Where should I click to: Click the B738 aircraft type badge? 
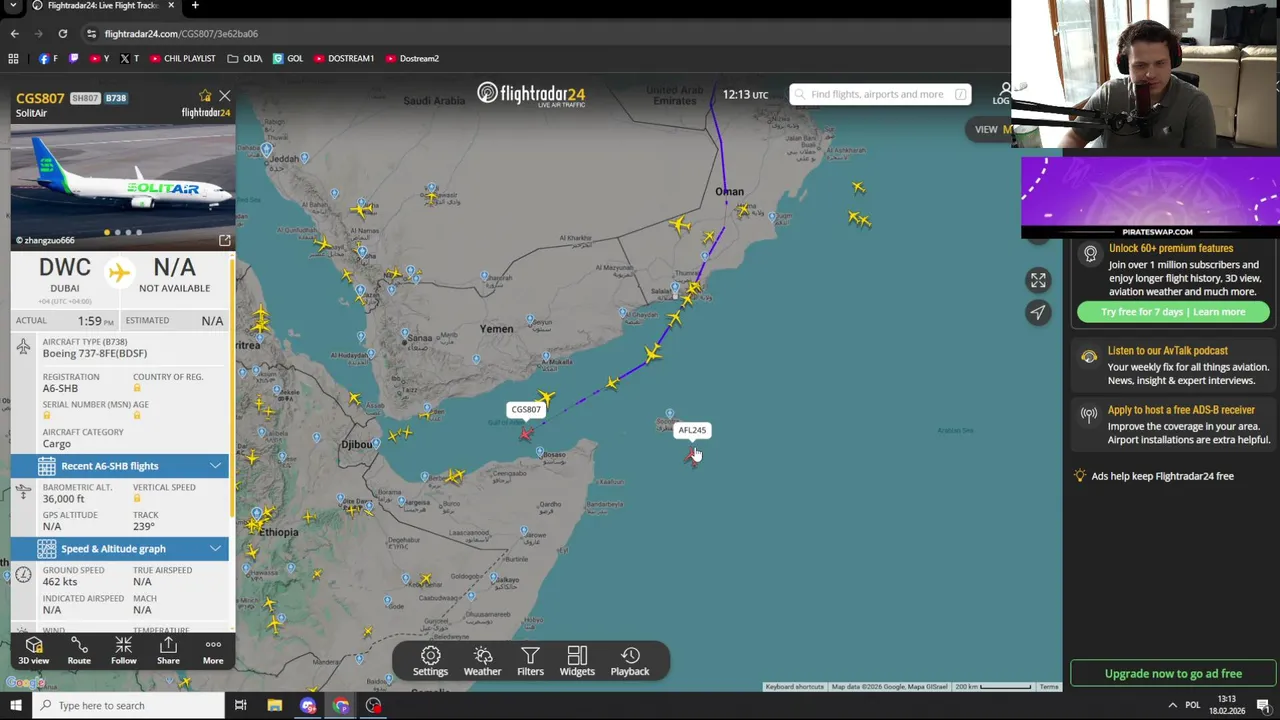click(x=116, y=98)
